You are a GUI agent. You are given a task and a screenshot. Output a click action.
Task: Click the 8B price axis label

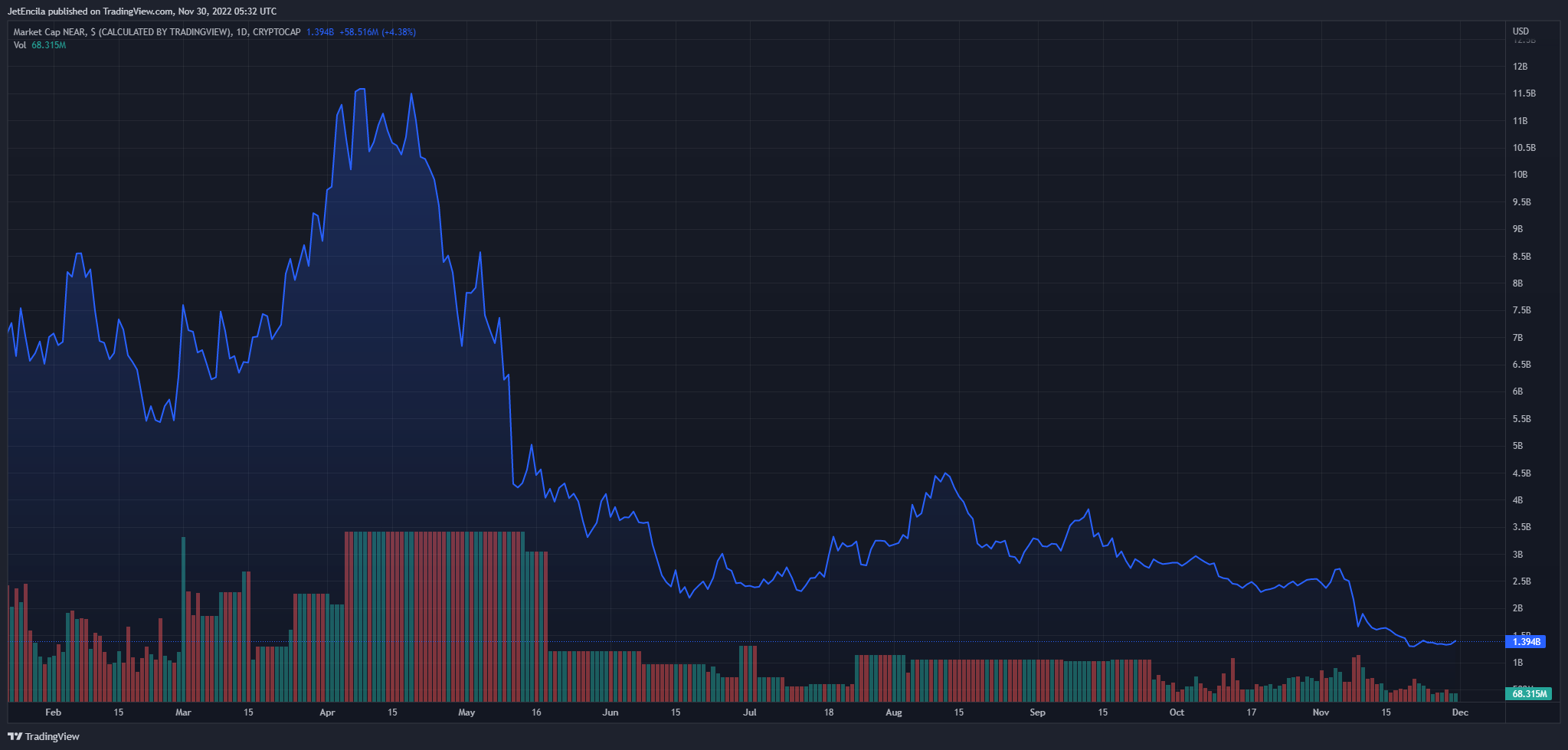click(1517, 283)
